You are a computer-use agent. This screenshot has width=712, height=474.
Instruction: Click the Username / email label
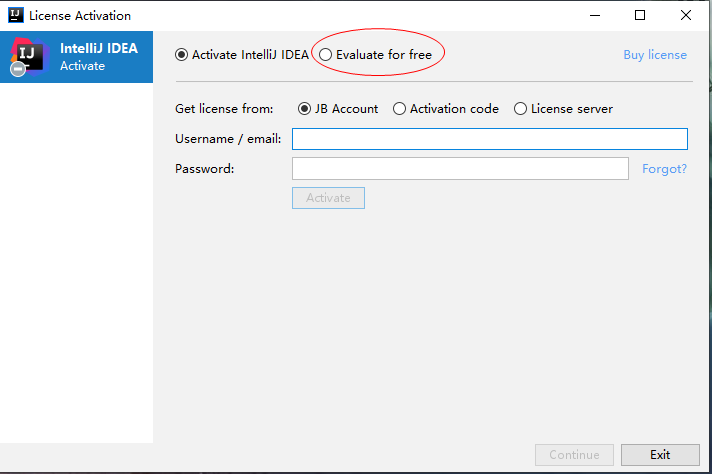coord(228,139)
